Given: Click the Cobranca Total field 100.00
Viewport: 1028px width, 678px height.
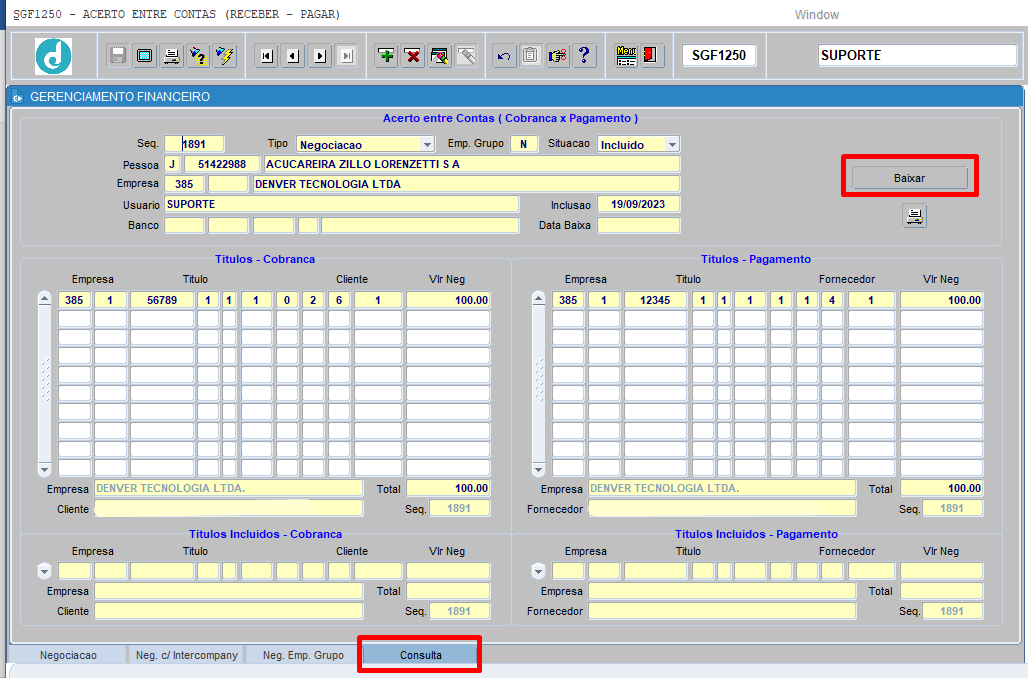Looking at the screenshot, I should click(448, 488).
